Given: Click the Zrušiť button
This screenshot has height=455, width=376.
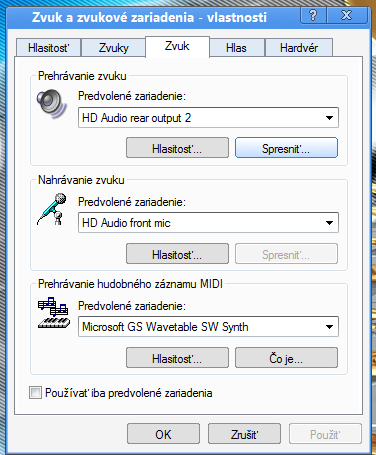Looking at the screenshot, I should [244, 434].
